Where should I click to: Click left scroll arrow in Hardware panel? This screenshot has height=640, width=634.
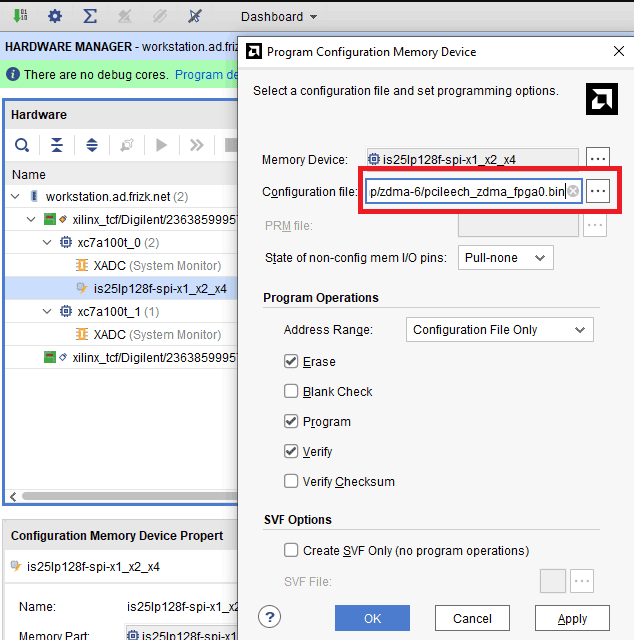point(13,496)
